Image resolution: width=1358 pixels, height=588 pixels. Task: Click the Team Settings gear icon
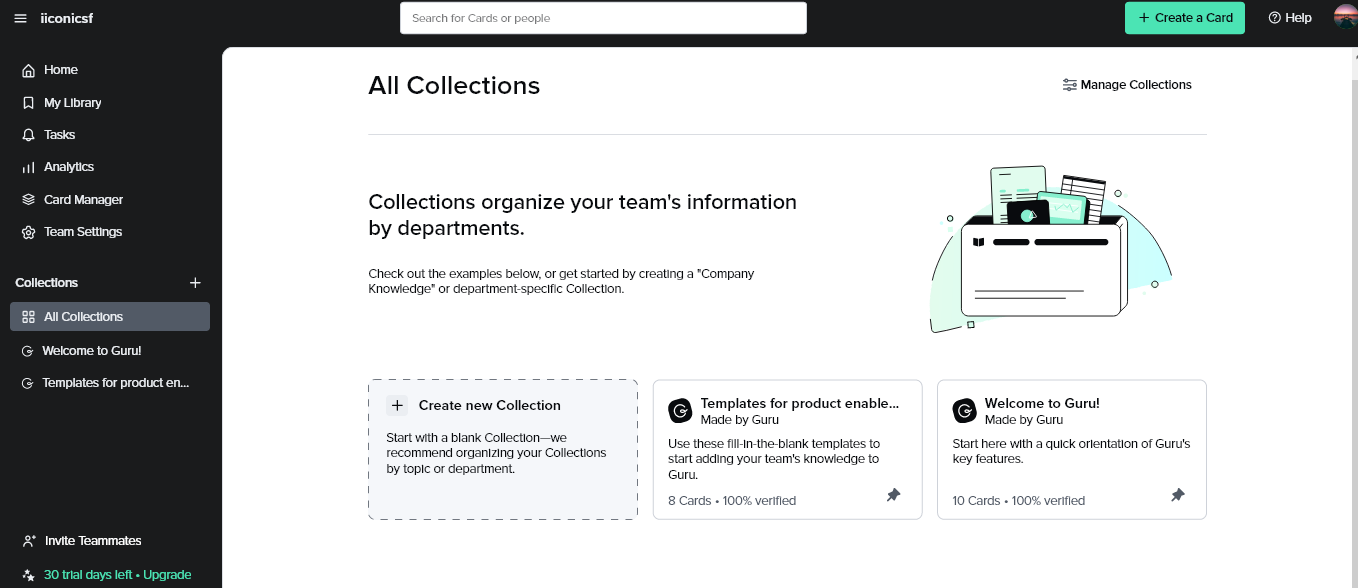pyautogui.click(x=28, y=232)
